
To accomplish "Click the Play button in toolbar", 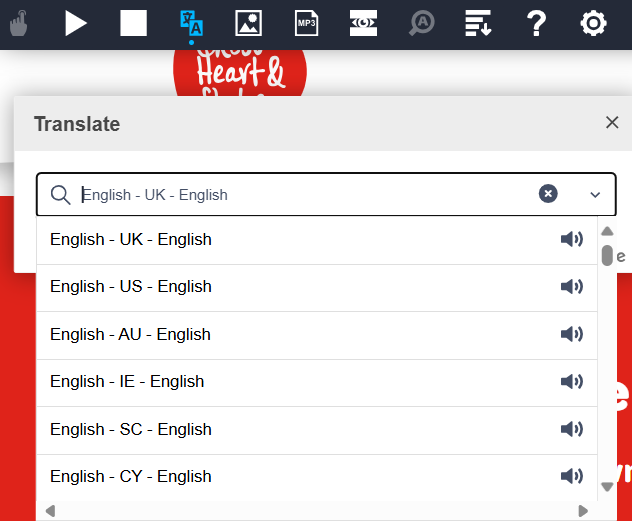I will tap(76, 23).
